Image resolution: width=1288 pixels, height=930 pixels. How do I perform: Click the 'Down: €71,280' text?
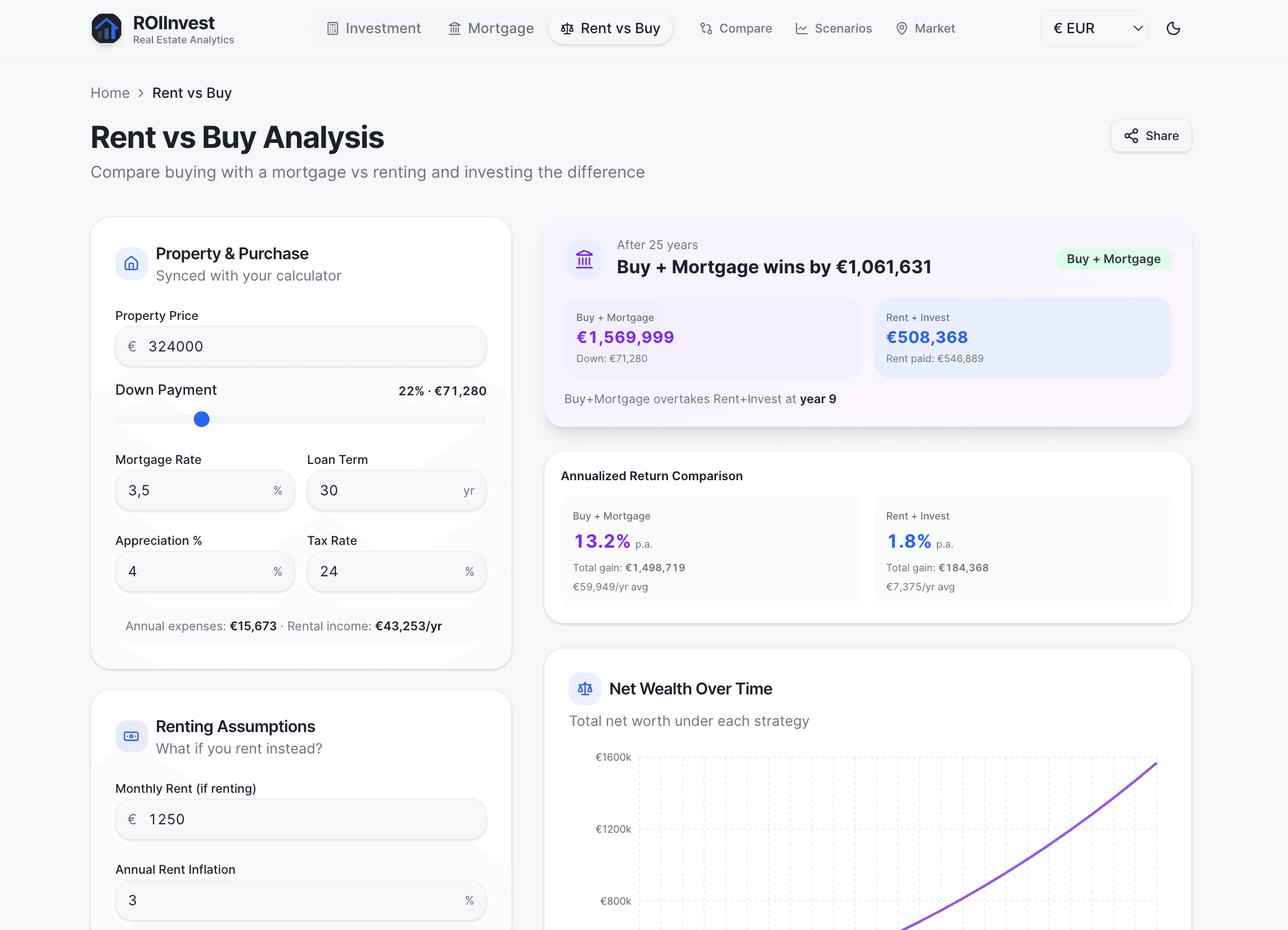[611, 359]
